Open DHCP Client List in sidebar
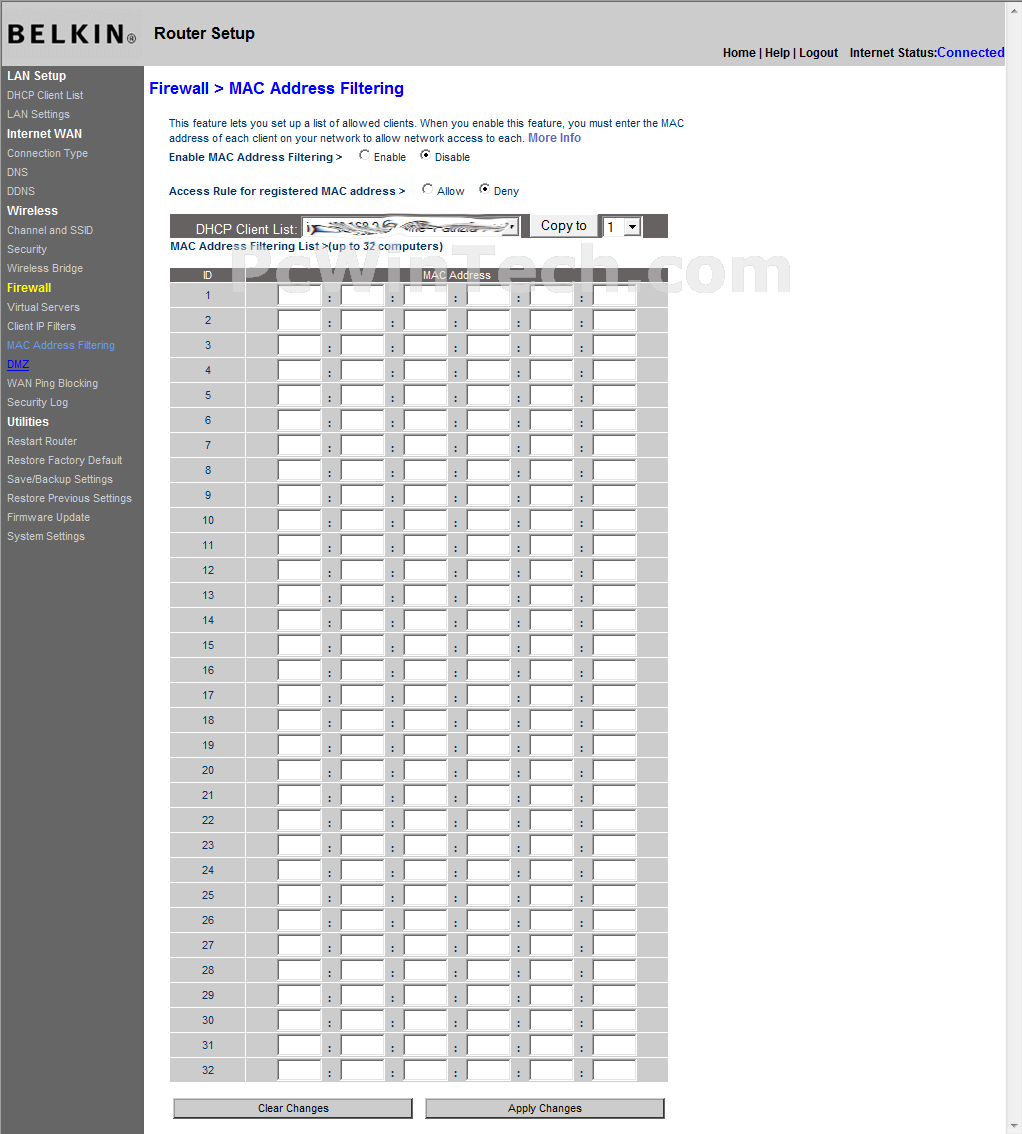Screen dimensions: 1022x1134 45,95
